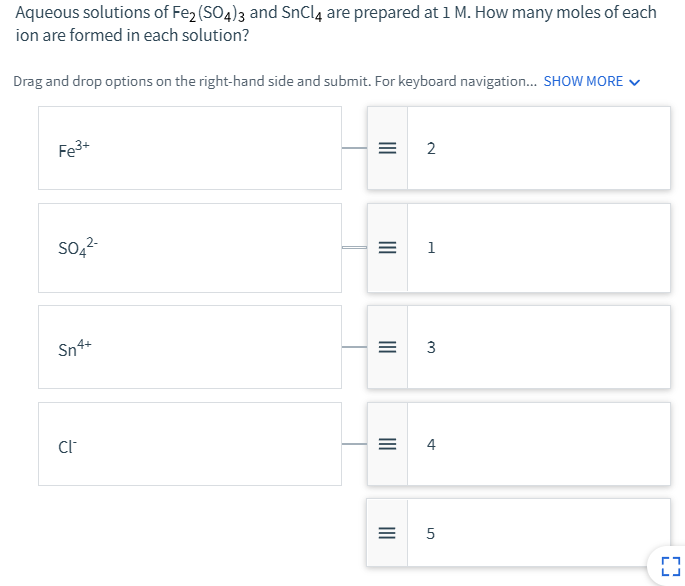Pick the answer option labeled 4
This screenshot has height=586, width=685.
click(538, 444)
